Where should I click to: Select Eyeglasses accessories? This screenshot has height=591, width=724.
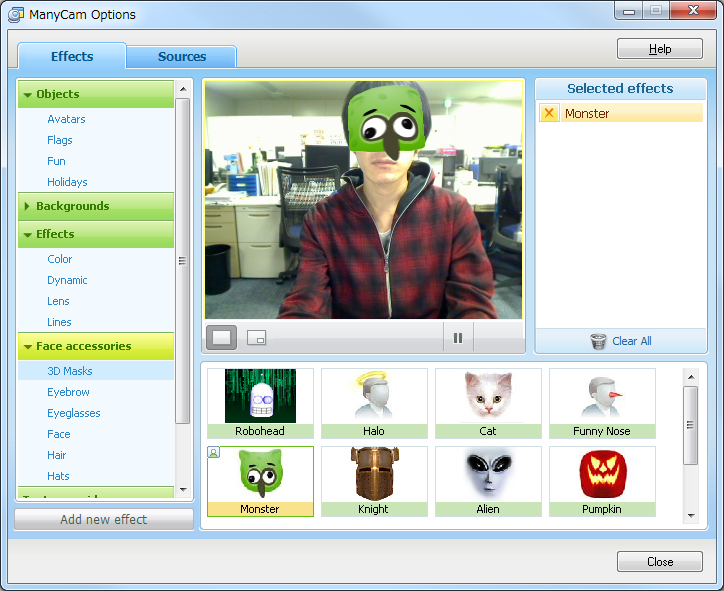(74, 413)
